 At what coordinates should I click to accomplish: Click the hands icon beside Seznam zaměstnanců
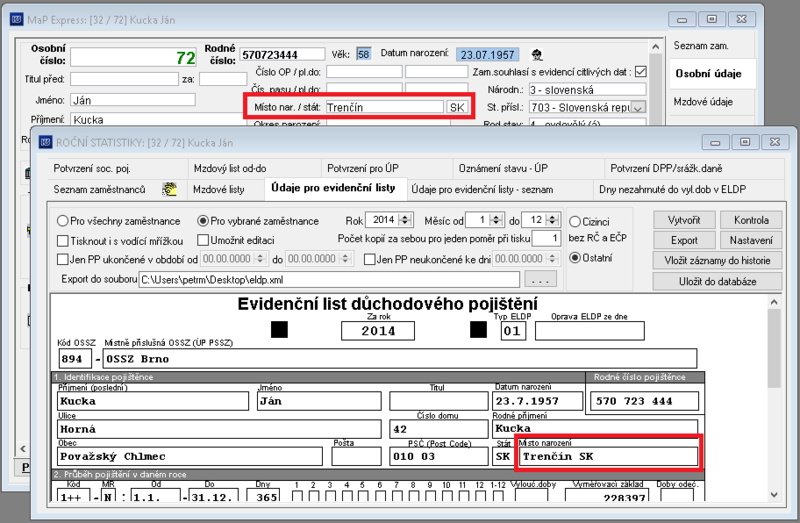tap(169, 189)
